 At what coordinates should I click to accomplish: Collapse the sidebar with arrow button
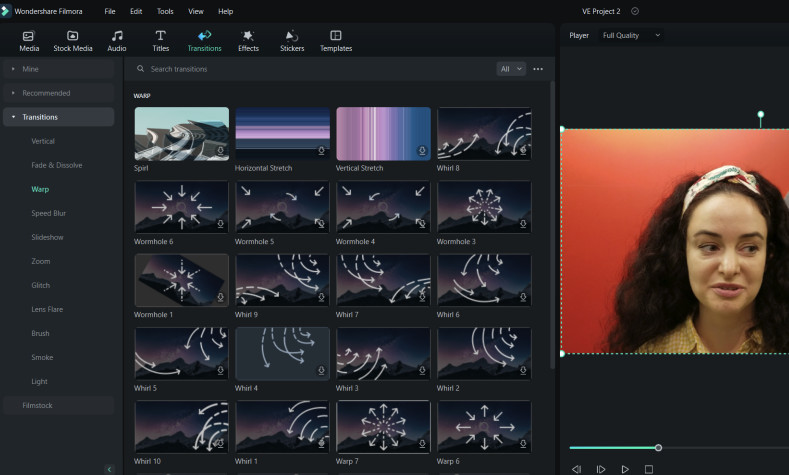point(109,469)
